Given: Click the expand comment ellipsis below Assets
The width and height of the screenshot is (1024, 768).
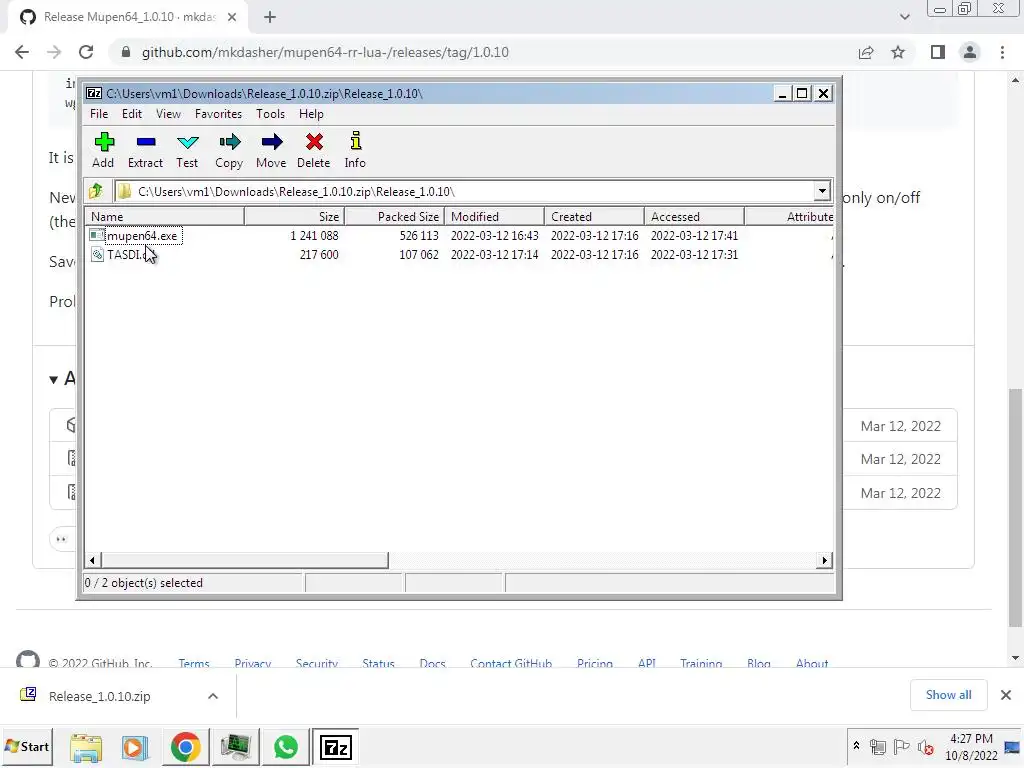Looking at the screenshot, I should coord(61,539).
